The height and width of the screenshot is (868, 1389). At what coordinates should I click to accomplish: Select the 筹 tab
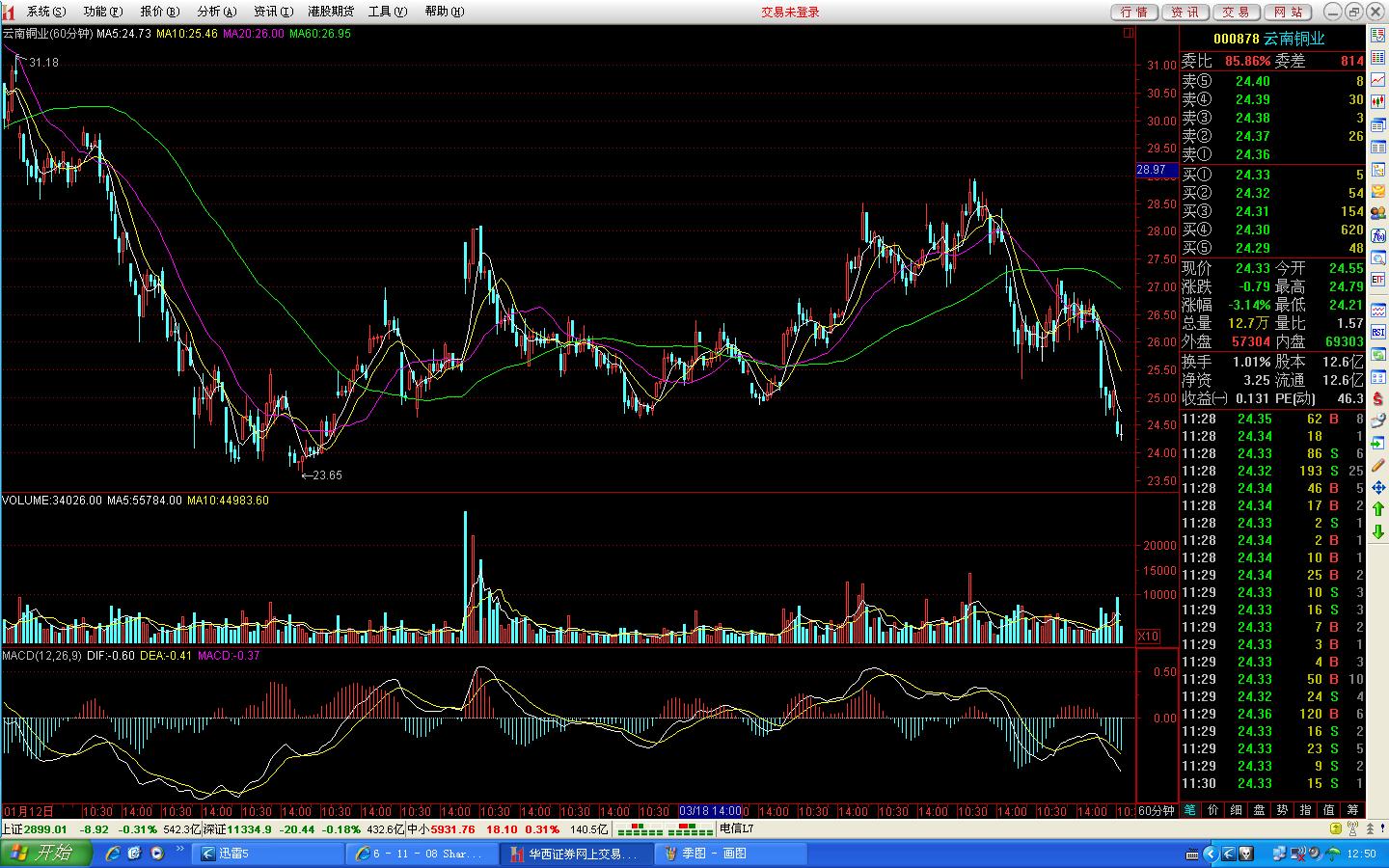click(1353, 810)
